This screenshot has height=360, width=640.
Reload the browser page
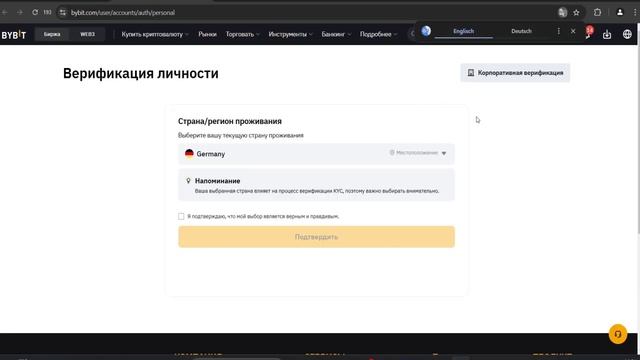tap(35, 13)
